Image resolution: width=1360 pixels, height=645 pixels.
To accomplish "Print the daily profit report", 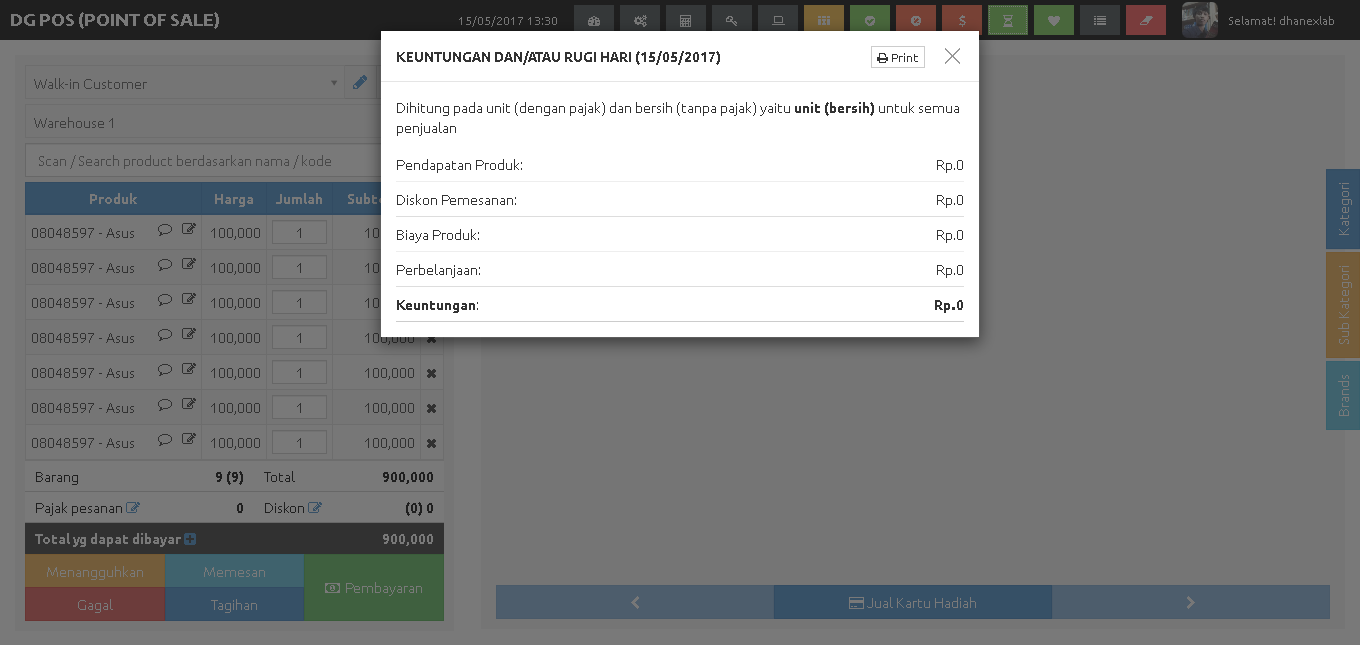I will (897, 58).
